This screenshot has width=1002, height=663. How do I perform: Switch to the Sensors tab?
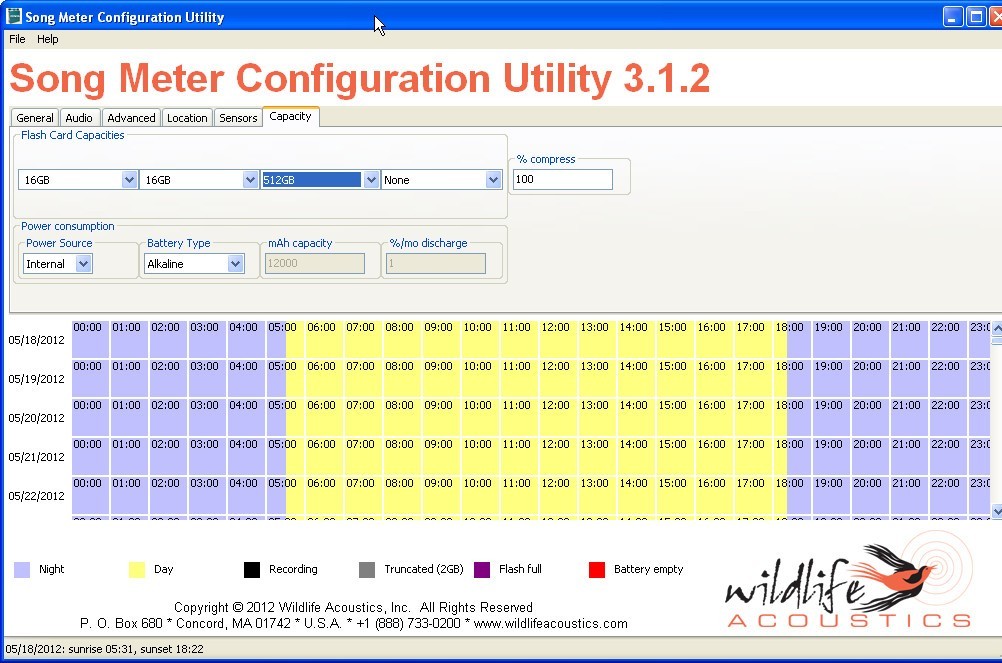tap(237, 117)
